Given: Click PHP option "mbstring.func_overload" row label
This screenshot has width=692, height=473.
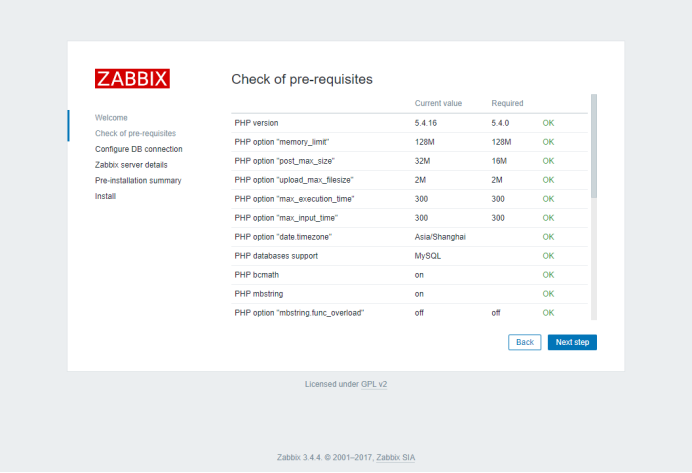Looking at the screenshot, I should (x=299, y=313).
